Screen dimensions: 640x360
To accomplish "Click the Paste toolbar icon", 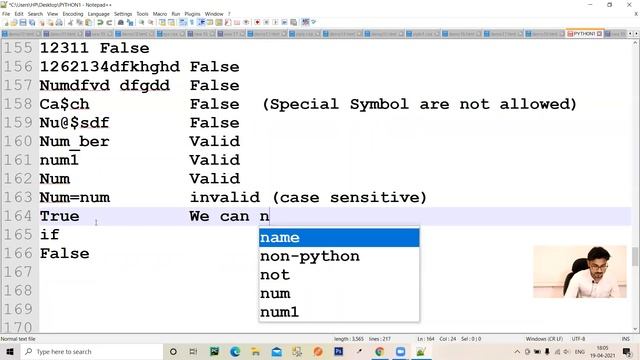I will coord(88,22).
